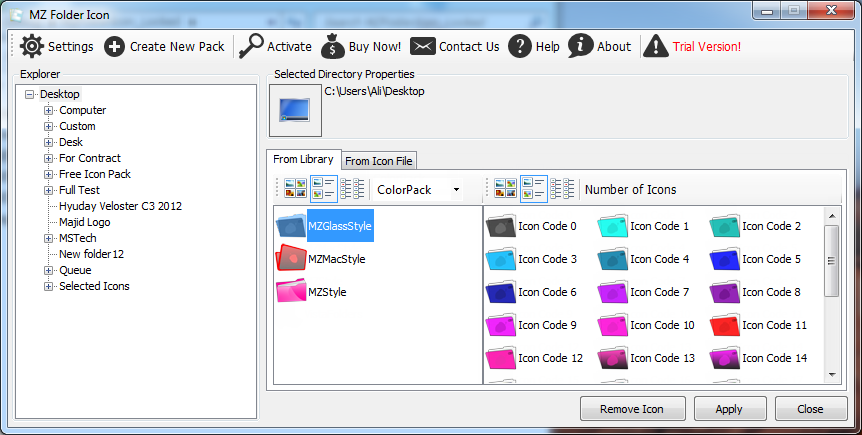Select Hyuday Veloster C3 2012 folder
Image resolution: width=862 pixels, height=435 pixels.
click(x=120, y=206)
